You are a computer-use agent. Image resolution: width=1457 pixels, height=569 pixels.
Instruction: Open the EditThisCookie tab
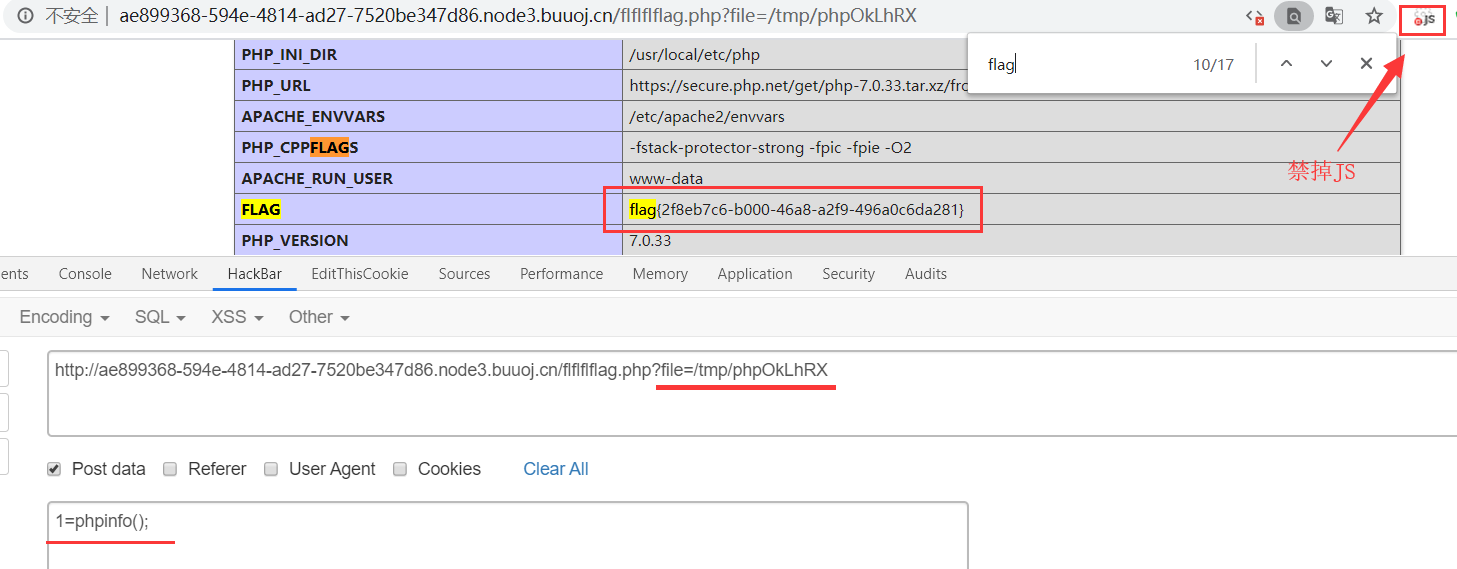(x=360, y=273)
